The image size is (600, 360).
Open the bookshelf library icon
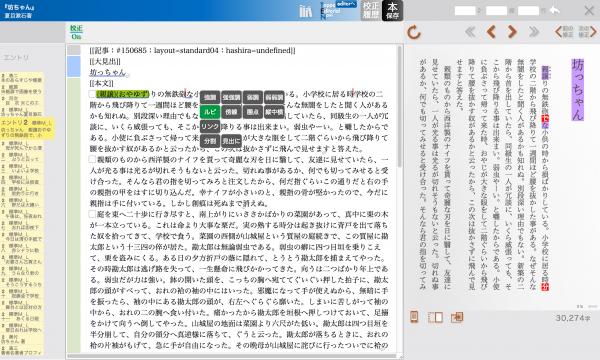(x=305, y=11)
